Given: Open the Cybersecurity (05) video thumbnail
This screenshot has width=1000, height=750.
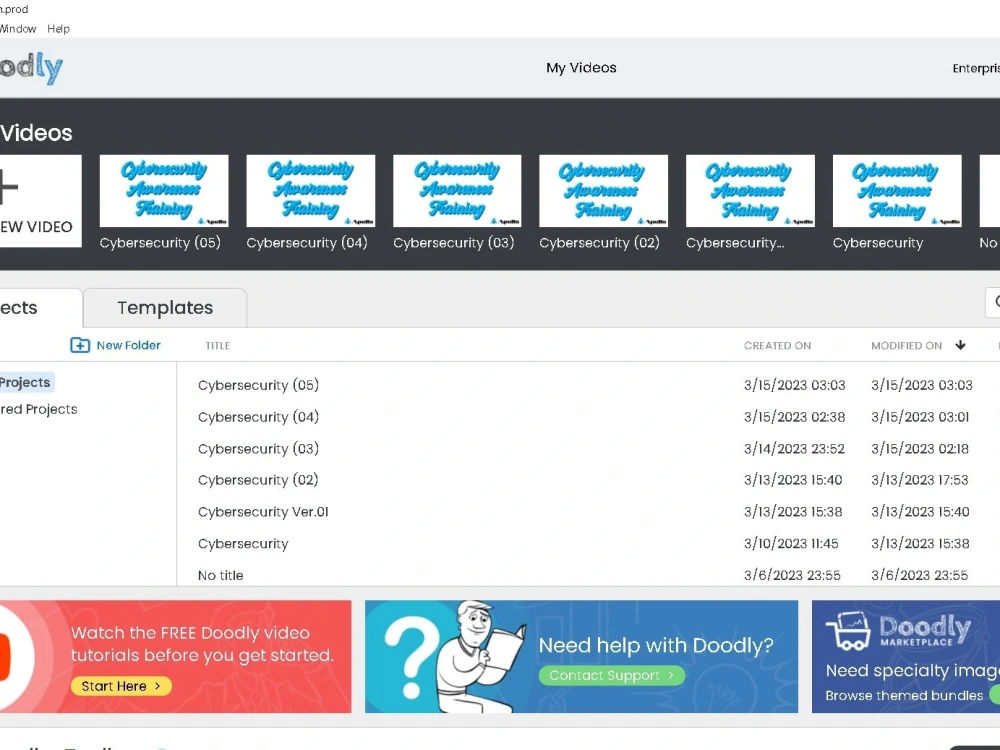Looking at the screenshot, I should coord(164,191).
